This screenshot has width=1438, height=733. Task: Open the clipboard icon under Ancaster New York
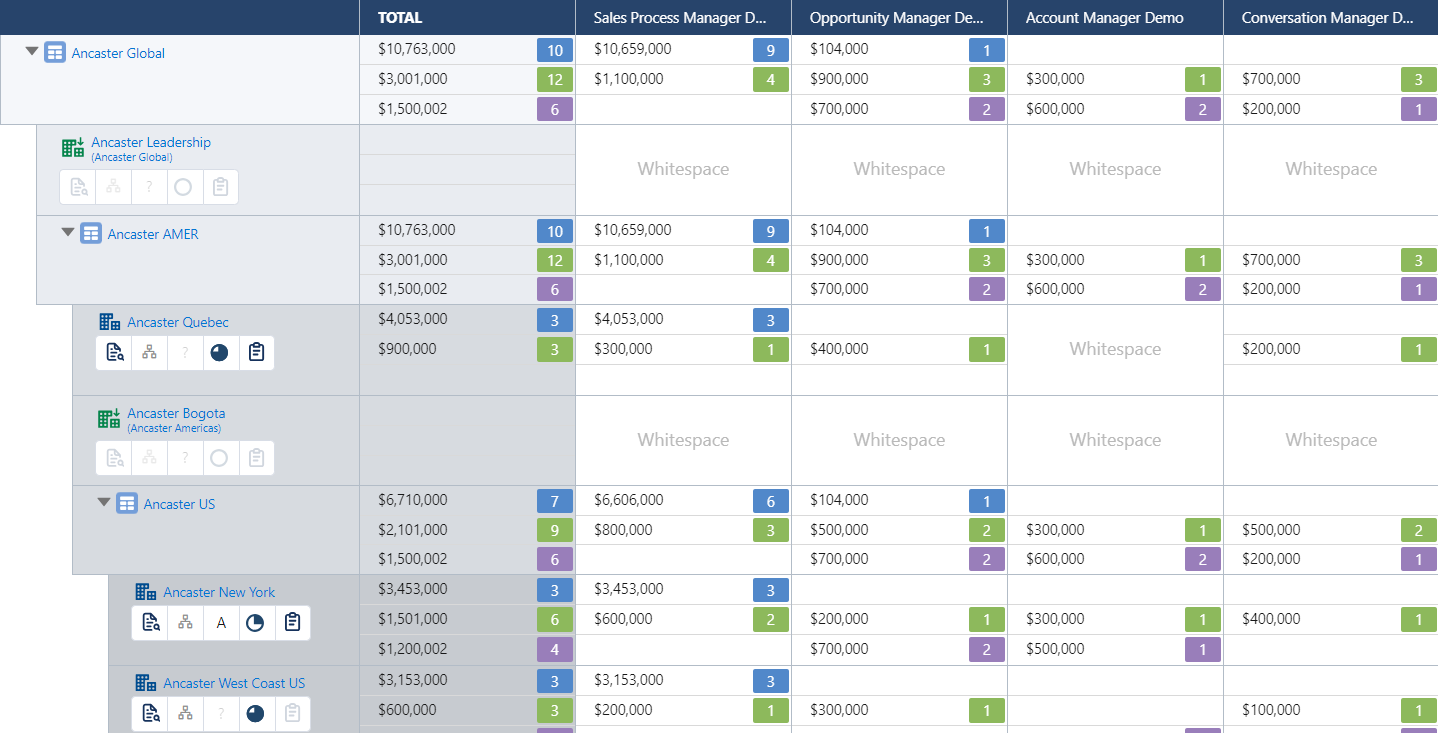pos(292,623)
